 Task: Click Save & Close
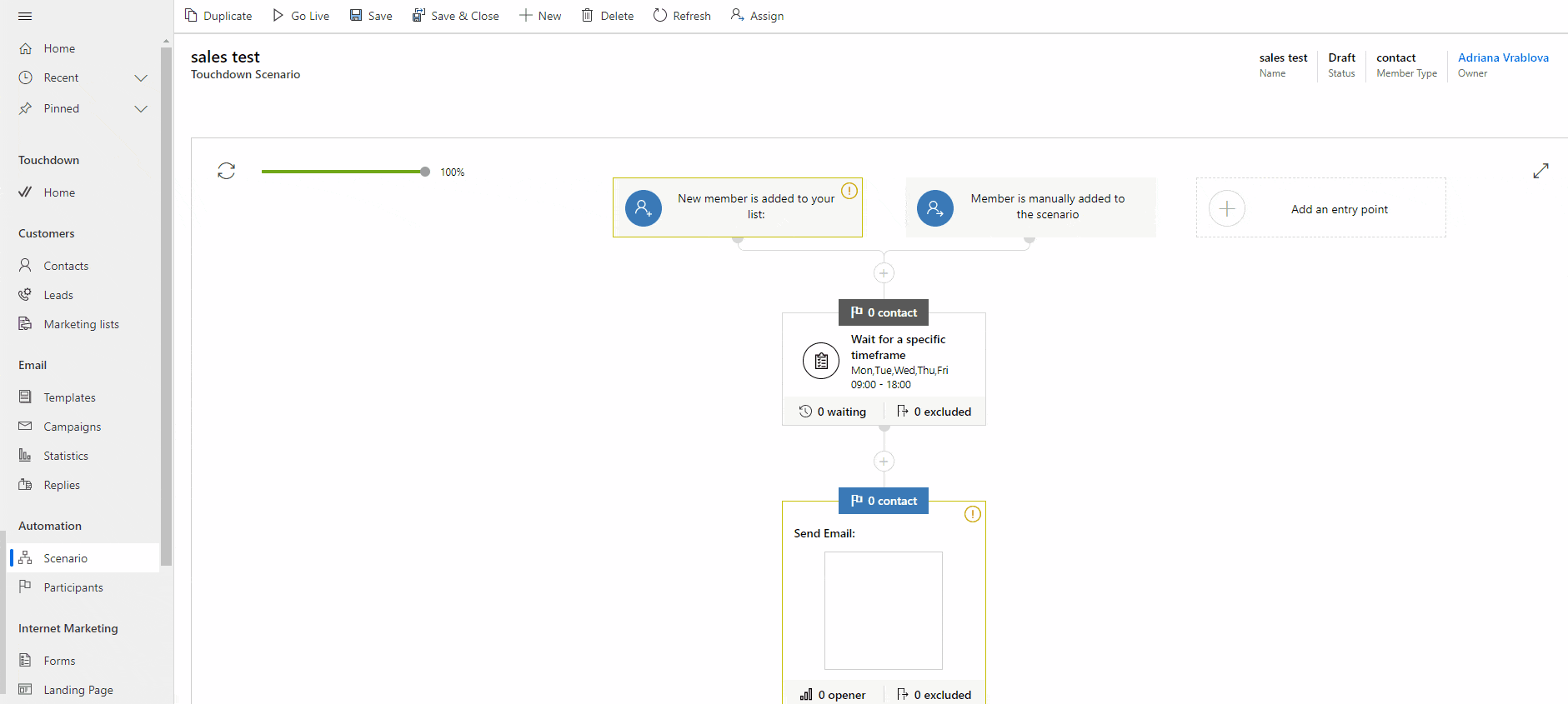[x=455, y=16]
